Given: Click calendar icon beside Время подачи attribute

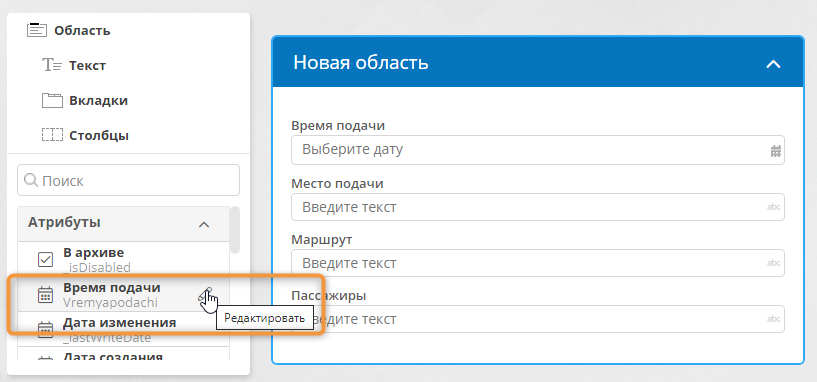Looking at the screenshot, I should pyautogui.click(x=46, y=294).
